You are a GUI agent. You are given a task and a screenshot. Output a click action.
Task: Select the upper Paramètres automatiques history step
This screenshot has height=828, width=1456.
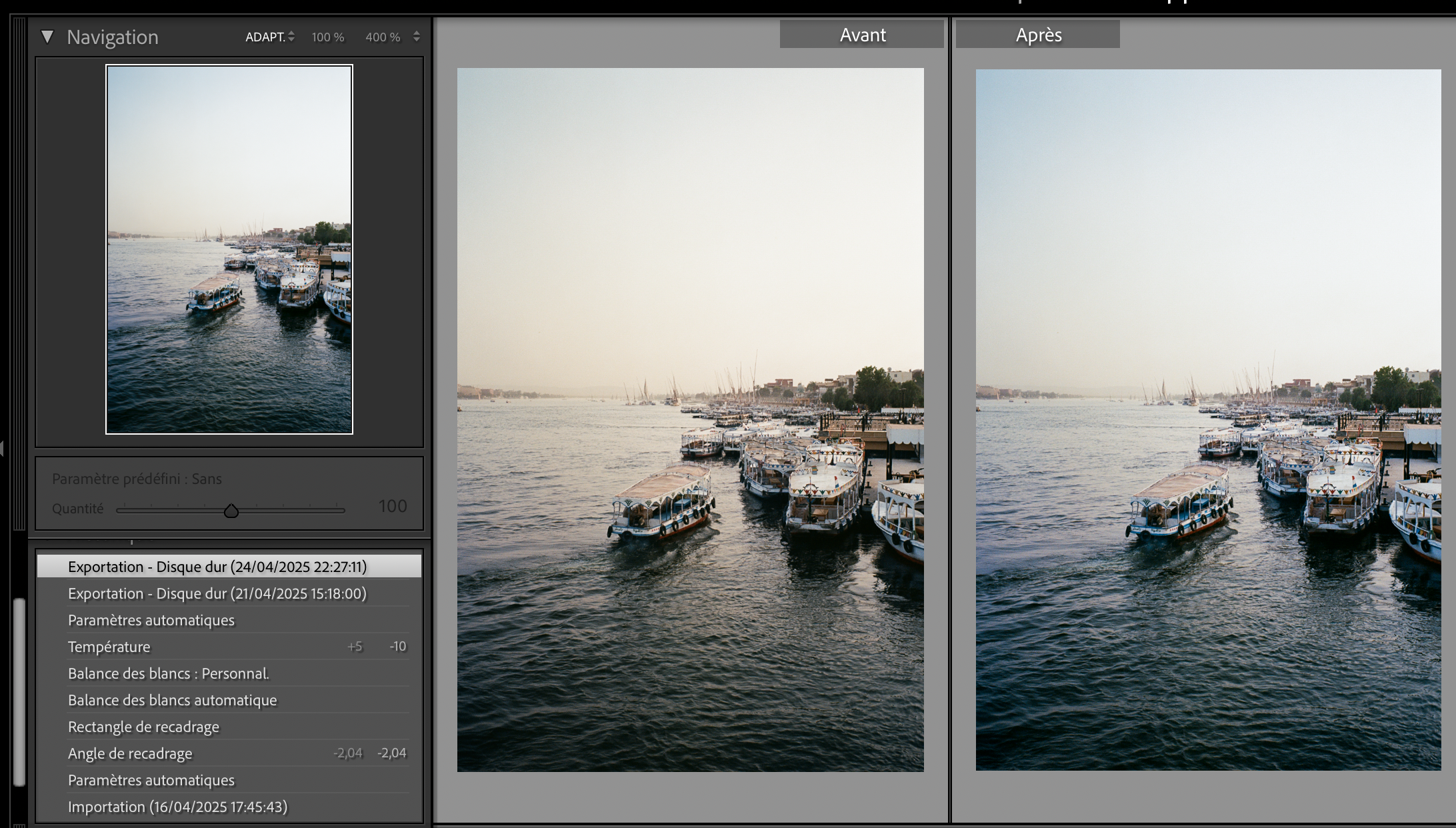click(151, 620)
